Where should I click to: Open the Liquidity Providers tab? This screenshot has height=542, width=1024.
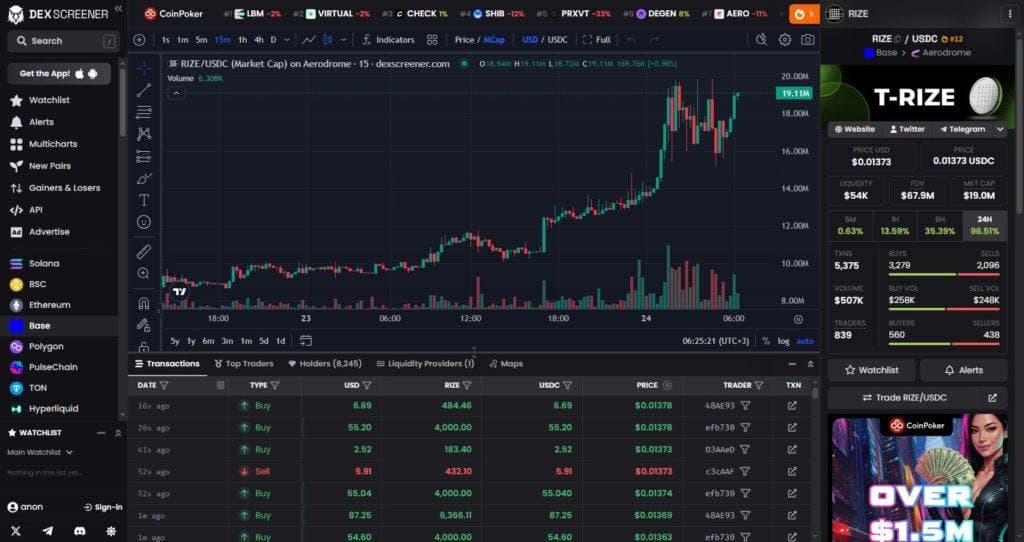(425, 364)
